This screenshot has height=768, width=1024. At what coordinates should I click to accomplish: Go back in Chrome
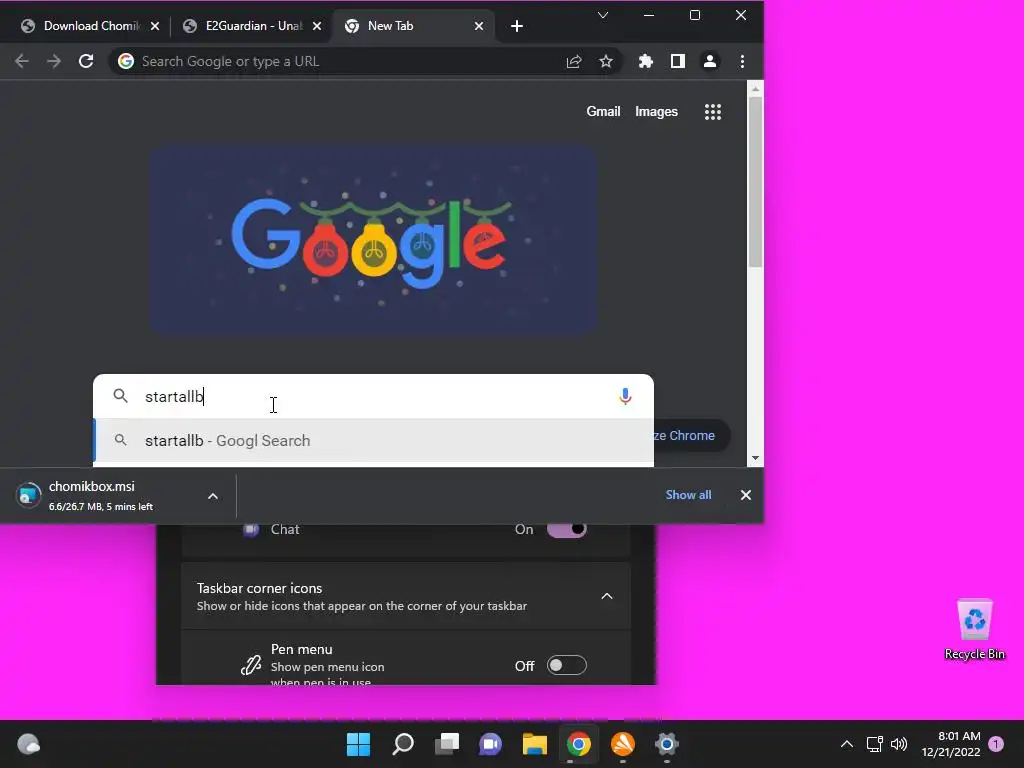pos(22,61)
